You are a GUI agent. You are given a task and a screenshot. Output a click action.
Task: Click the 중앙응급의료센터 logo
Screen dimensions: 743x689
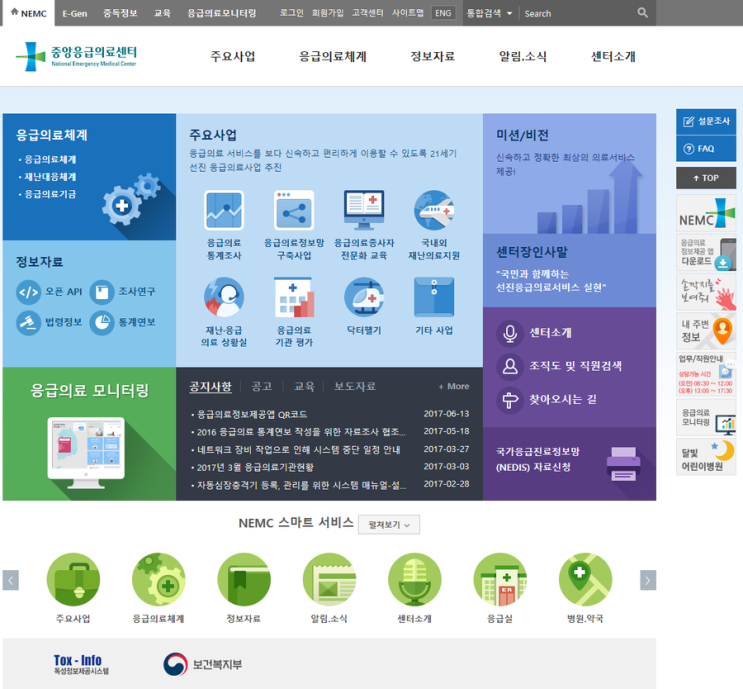click(76, 56)
